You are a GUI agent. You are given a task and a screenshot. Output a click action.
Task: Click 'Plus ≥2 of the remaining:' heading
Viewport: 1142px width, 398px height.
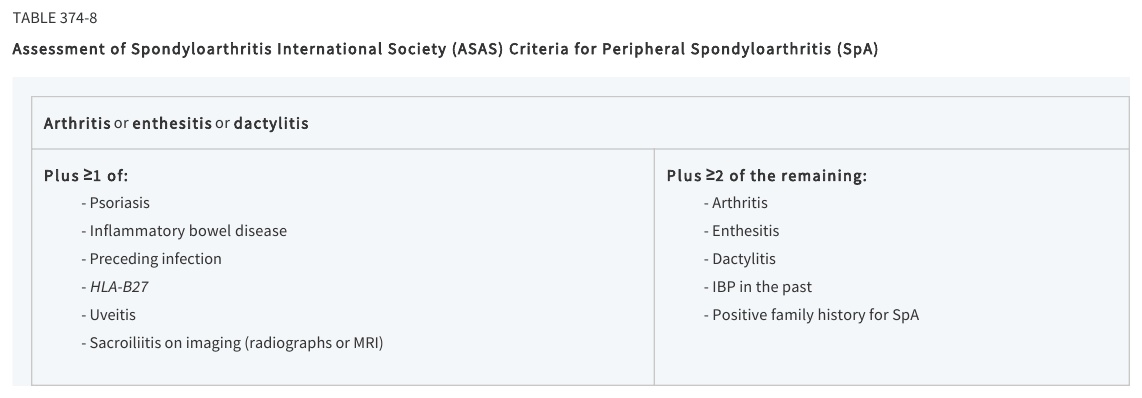pos(767,176)
